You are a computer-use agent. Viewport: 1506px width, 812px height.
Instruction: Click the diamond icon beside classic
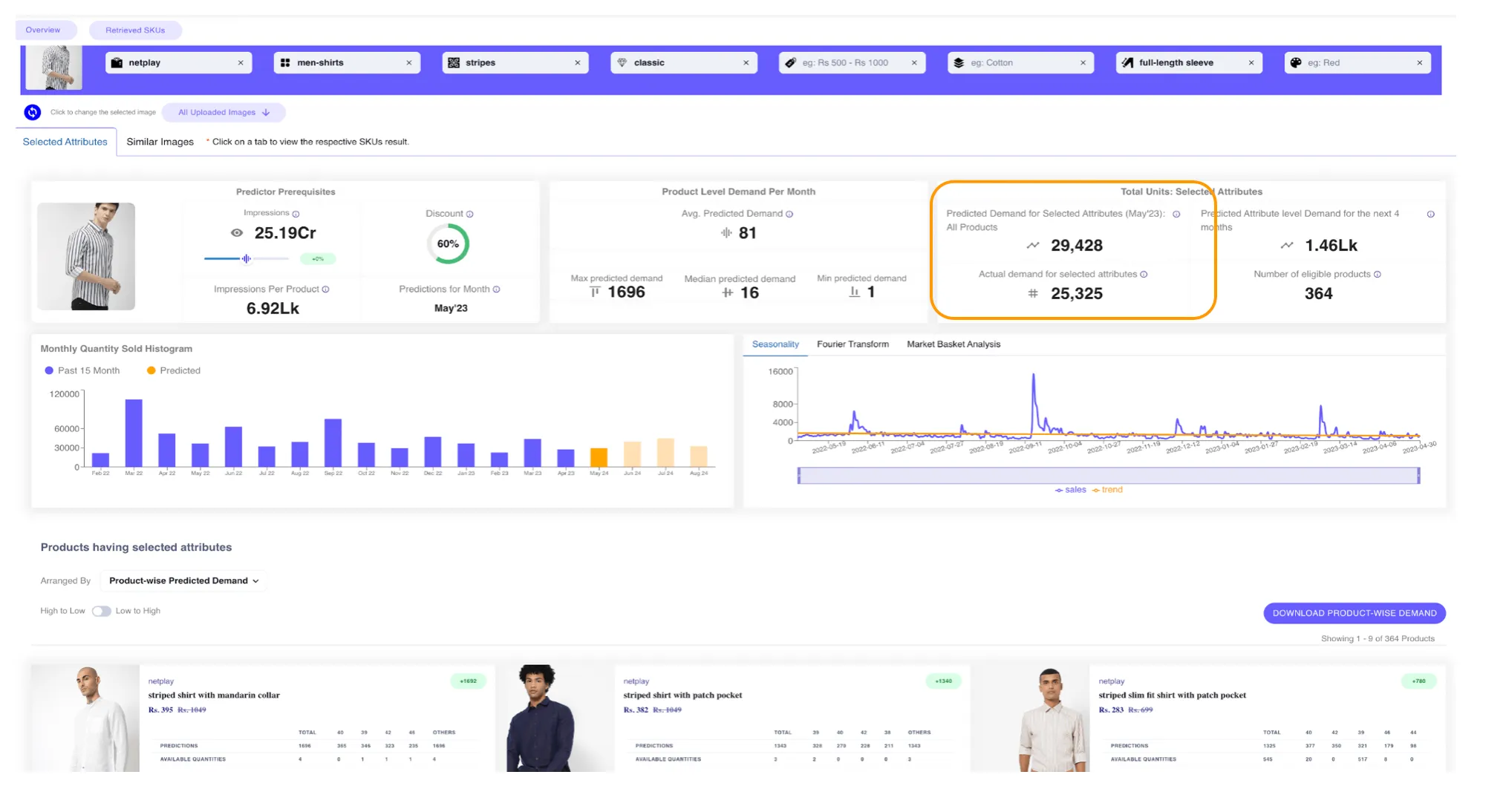pyautogui.click(x=622, y=63)
